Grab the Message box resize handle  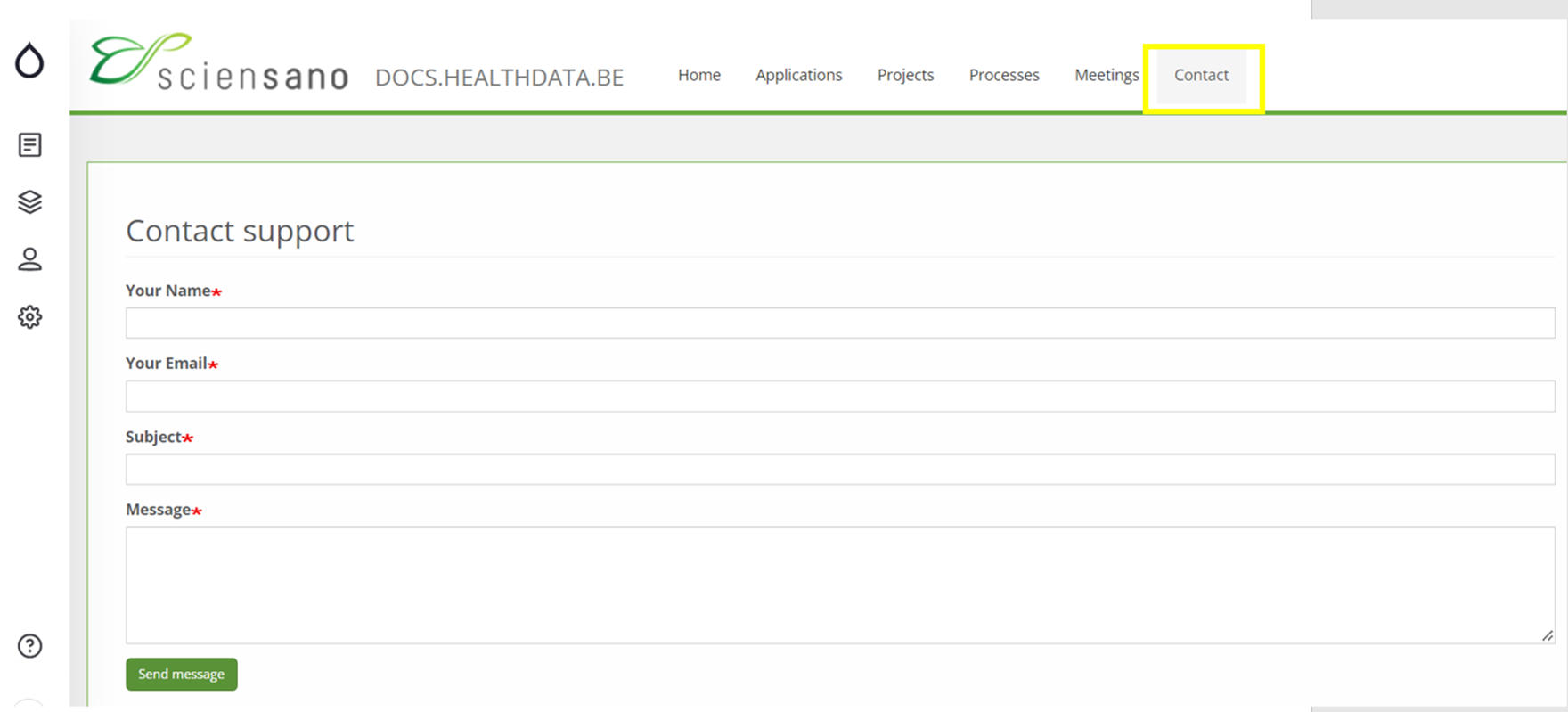[x=1548, y=635]
